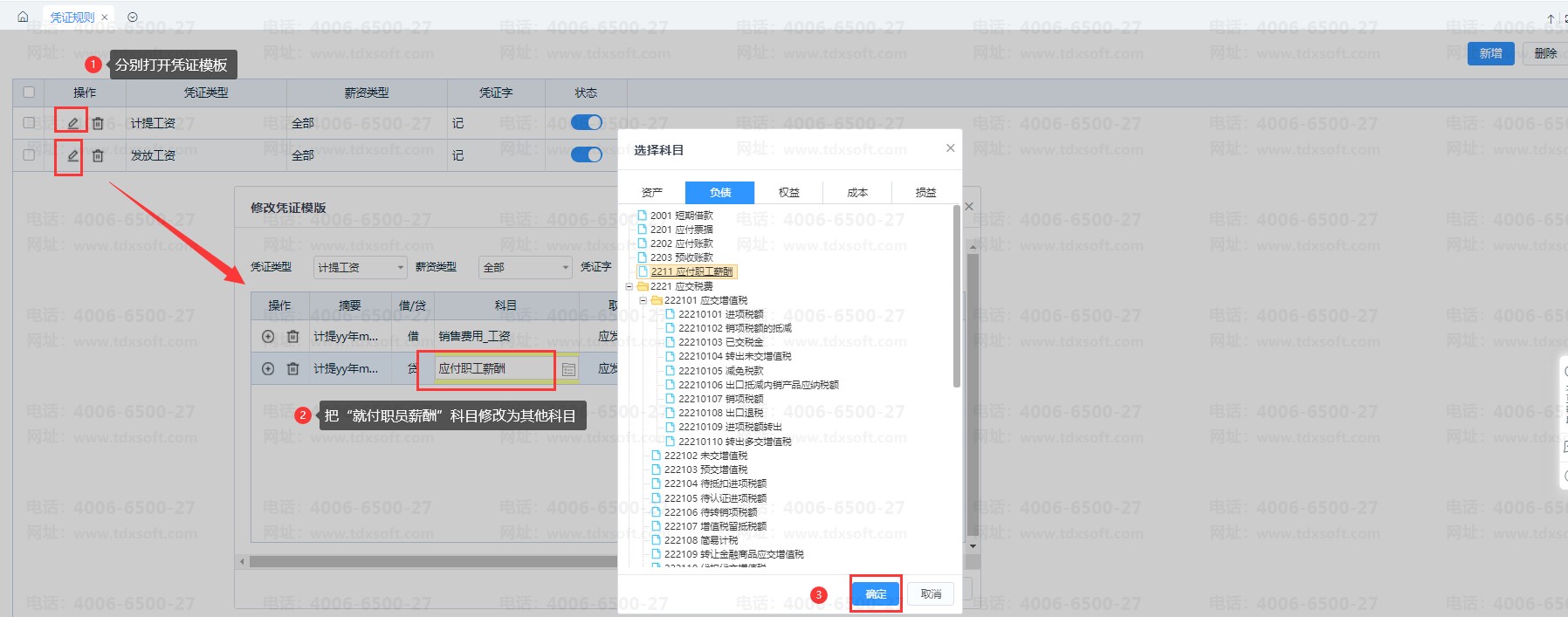
Task: Click the home icon in tab bar
Action: point(23,17)
